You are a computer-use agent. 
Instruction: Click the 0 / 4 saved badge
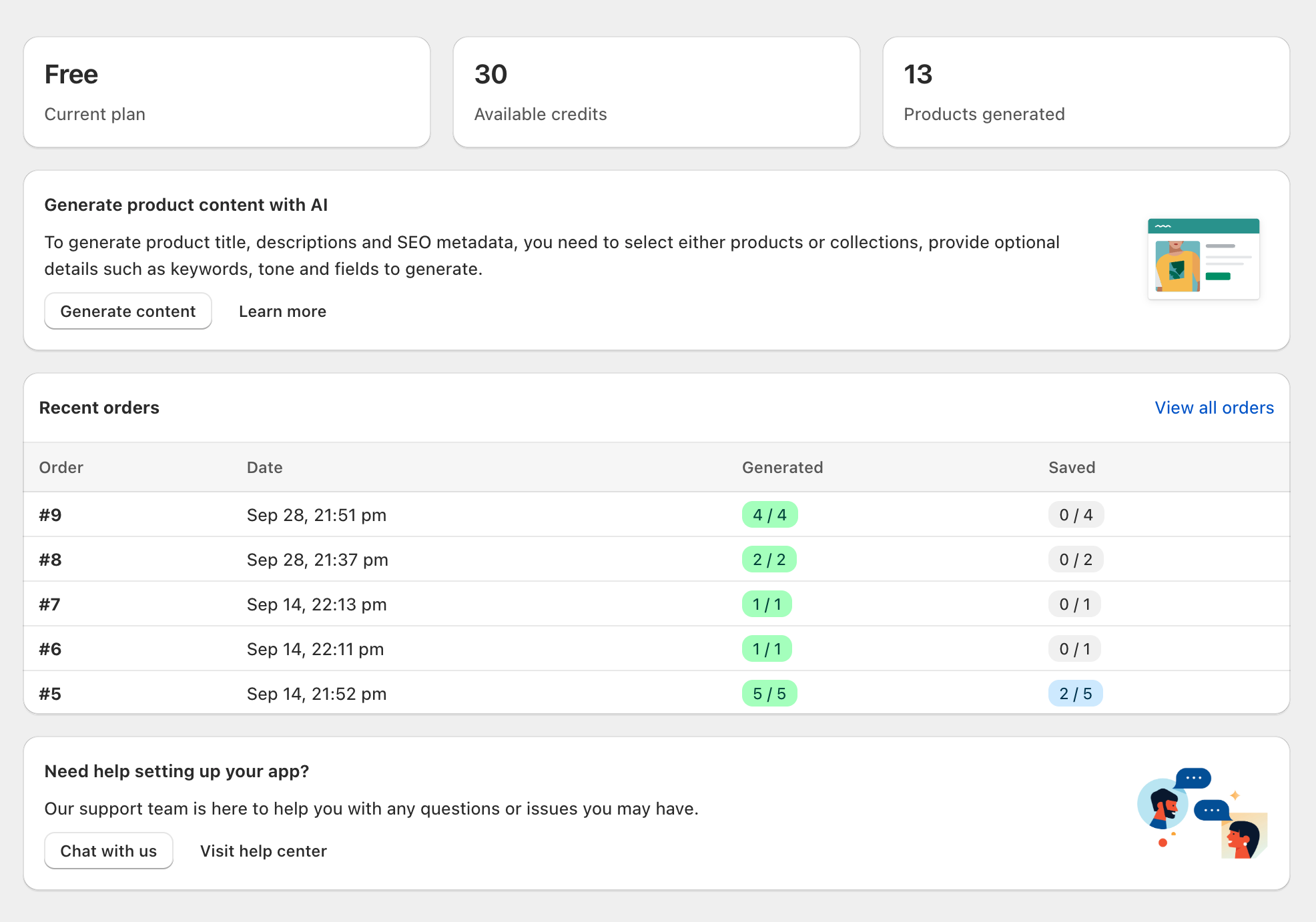tap(1076, 515)
